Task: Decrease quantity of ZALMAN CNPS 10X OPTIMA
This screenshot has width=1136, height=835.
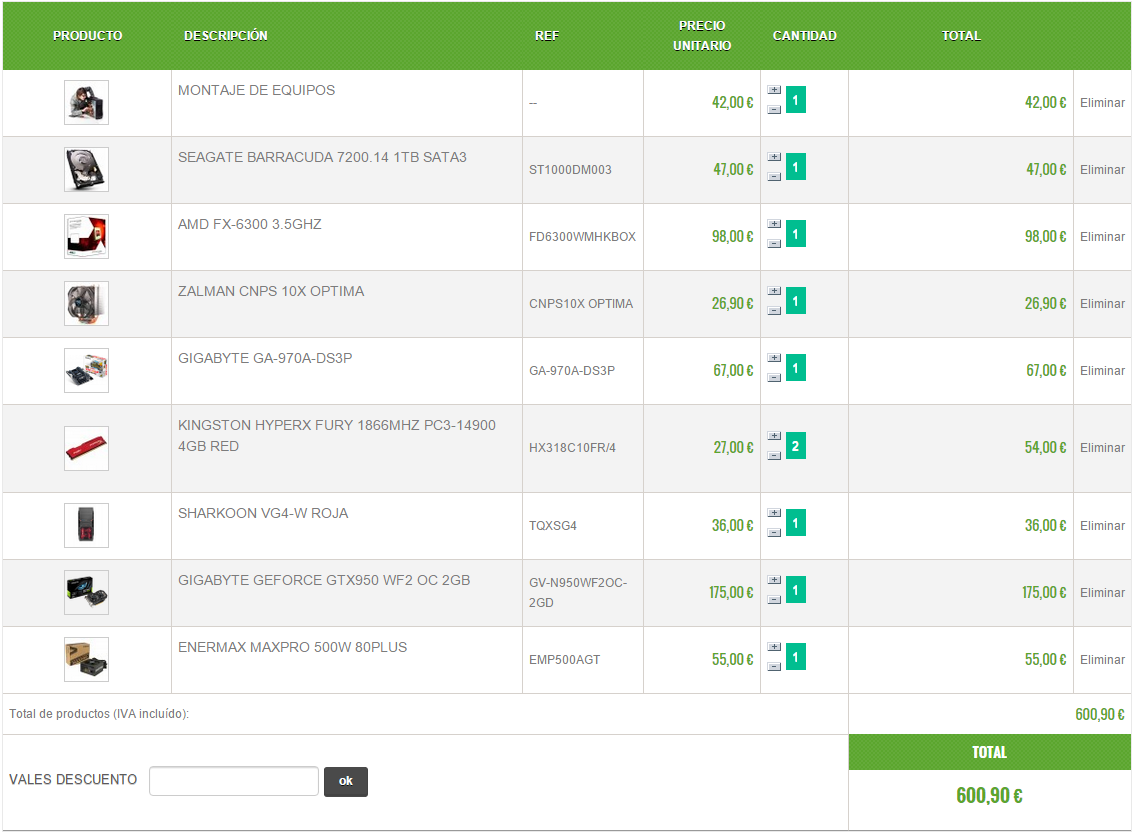Action: (774, 311)
